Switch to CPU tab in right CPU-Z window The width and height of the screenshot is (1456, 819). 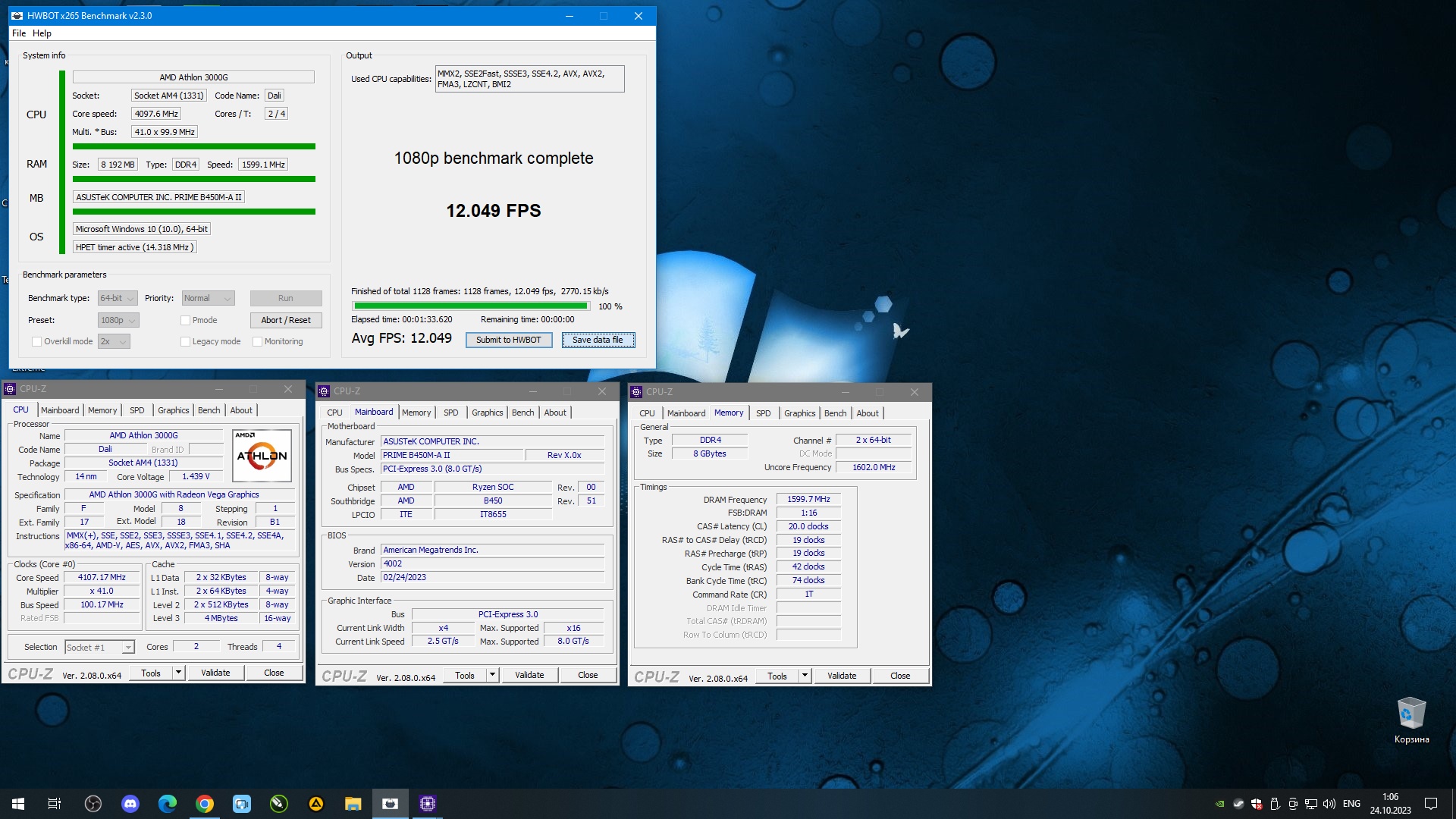[647, 413]
